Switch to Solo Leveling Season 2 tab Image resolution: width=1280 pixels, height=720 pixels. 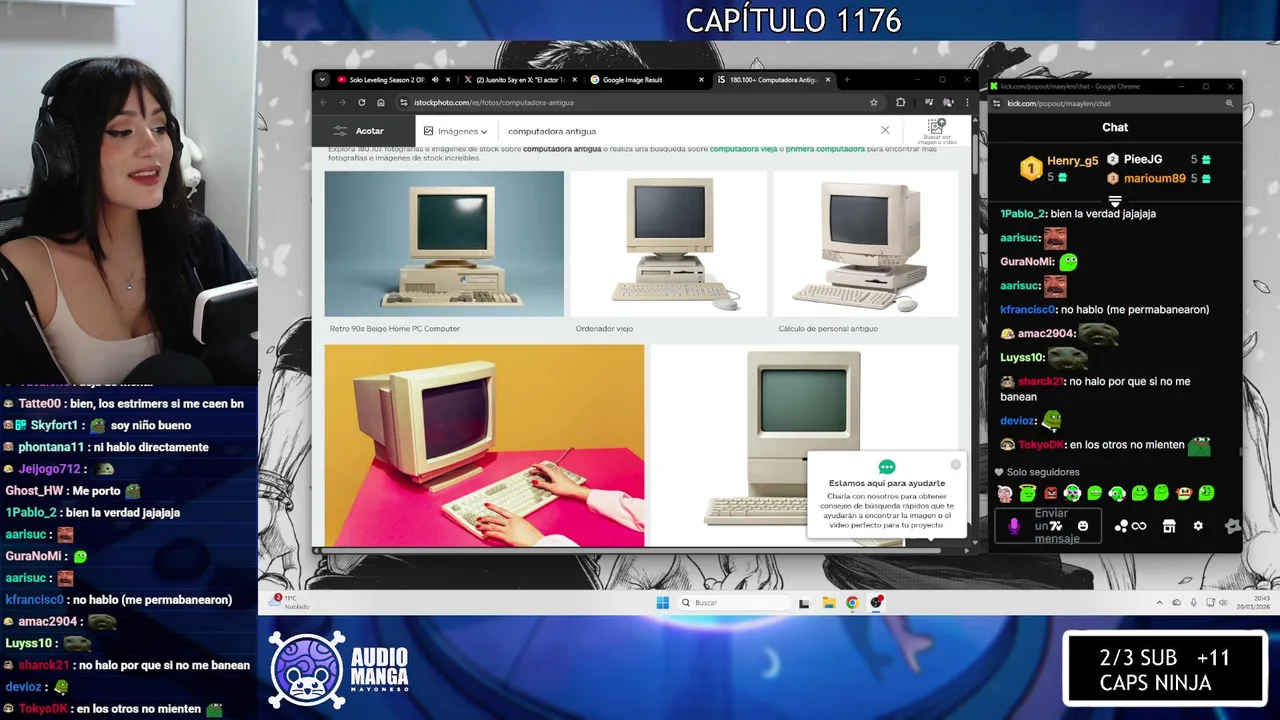coord(387,80)
